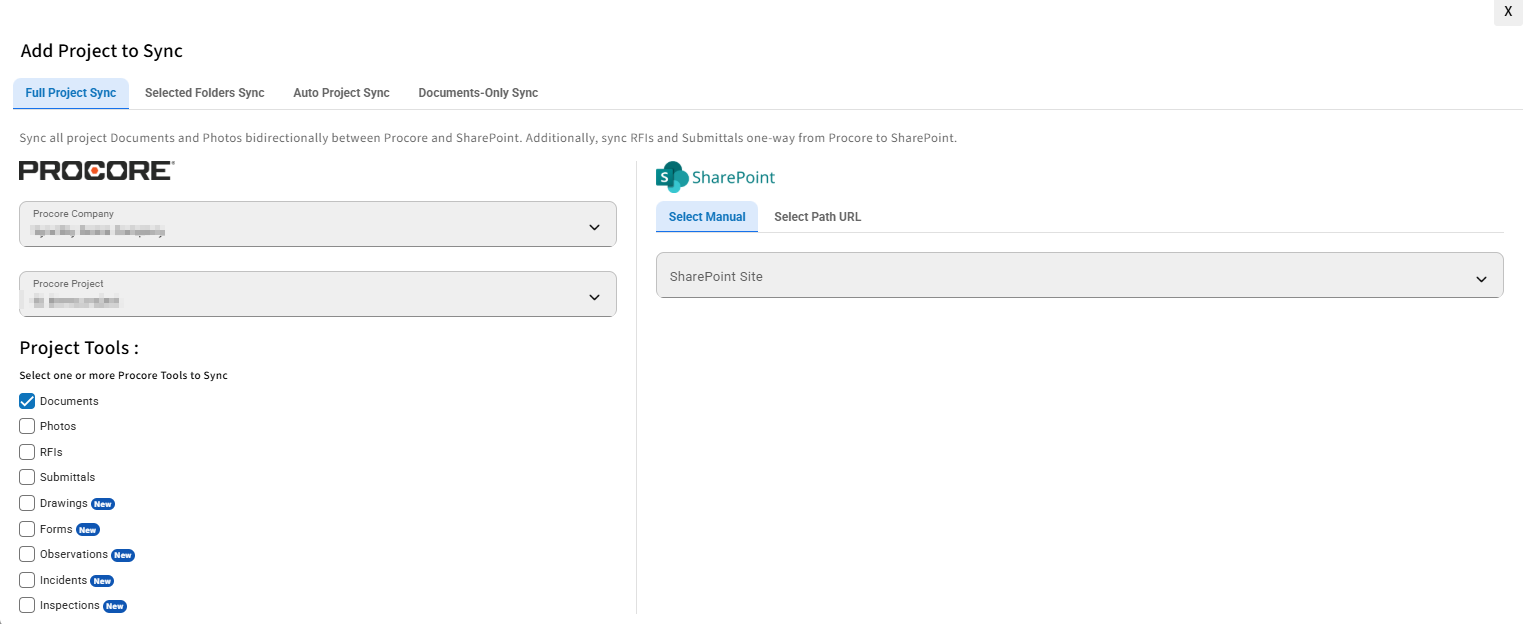The image size is (1530, 624).
Task: Click the New badge next to Incidents
Action: 102,581
